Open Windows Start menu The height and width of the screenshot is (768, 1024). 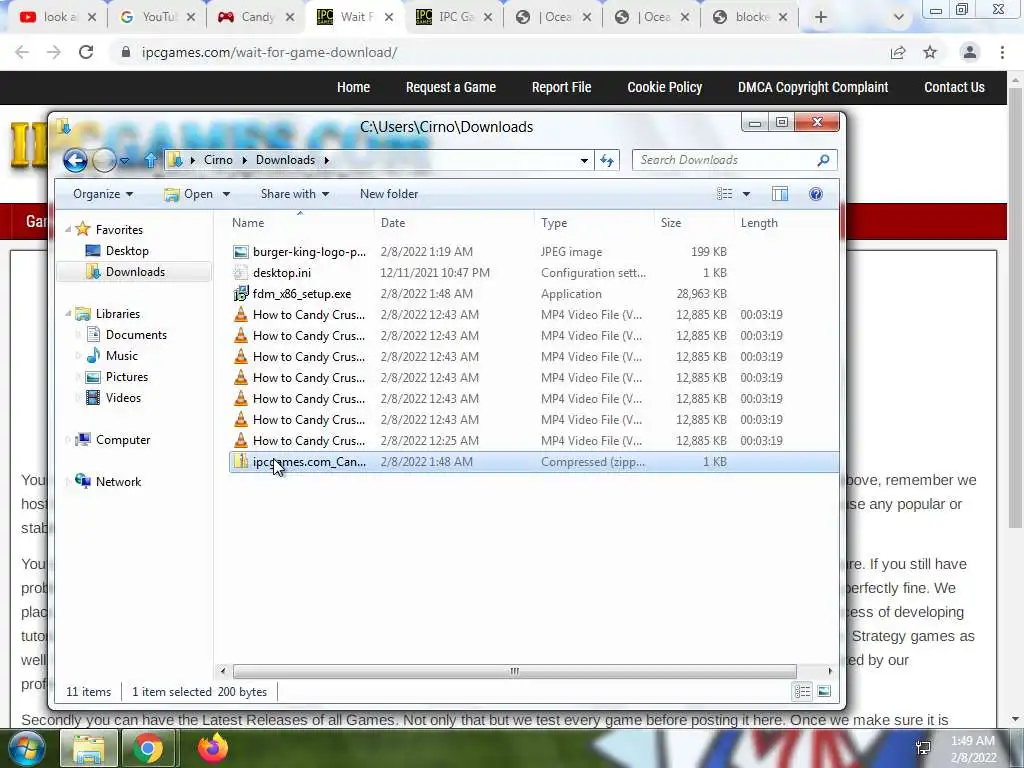[27, 748]
